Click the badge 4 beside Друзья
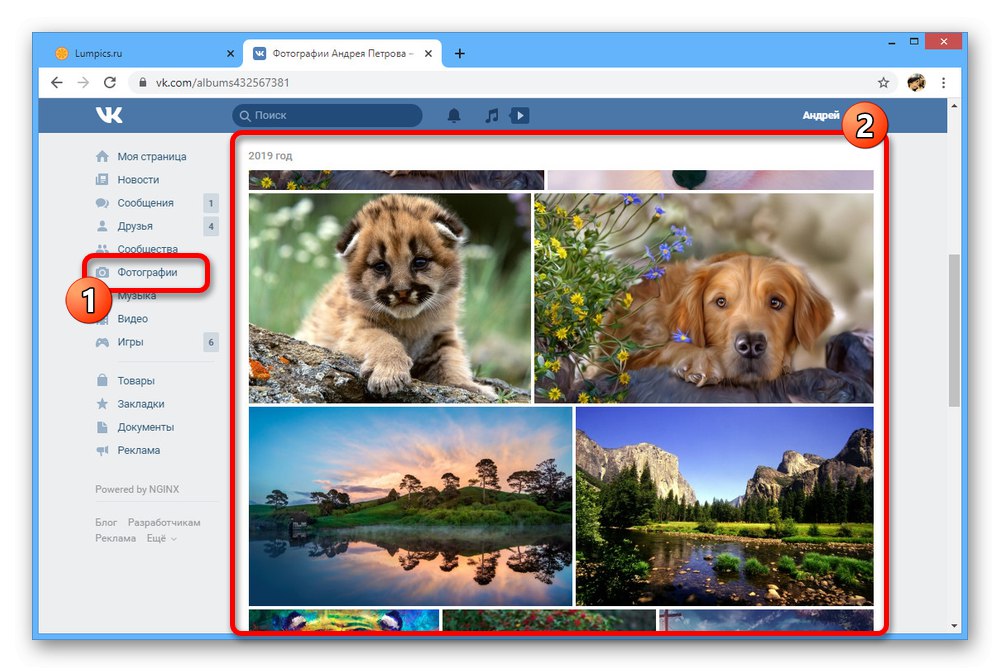The width and height of the screenshot is (1000, 672). pos(211,226)
